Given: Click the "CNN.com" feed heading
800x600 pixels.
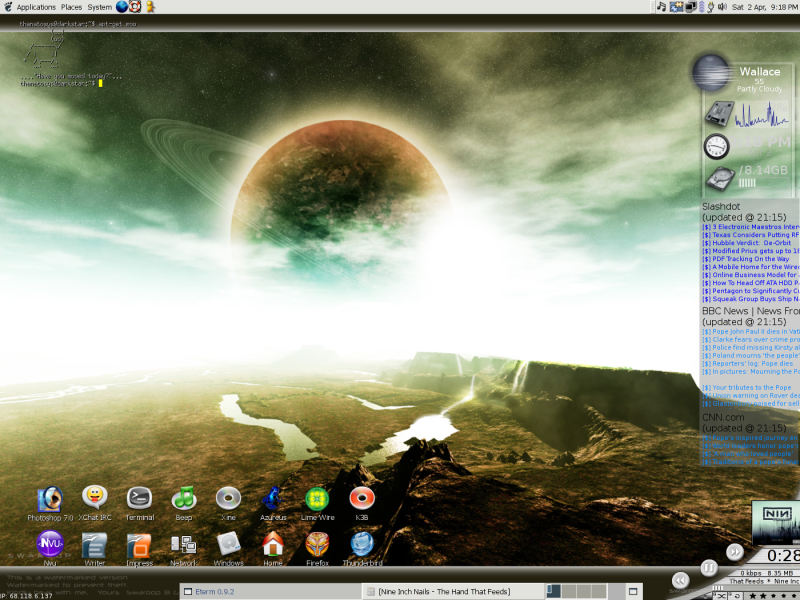Looking at the screenshot, I should [x=723, y=417].
